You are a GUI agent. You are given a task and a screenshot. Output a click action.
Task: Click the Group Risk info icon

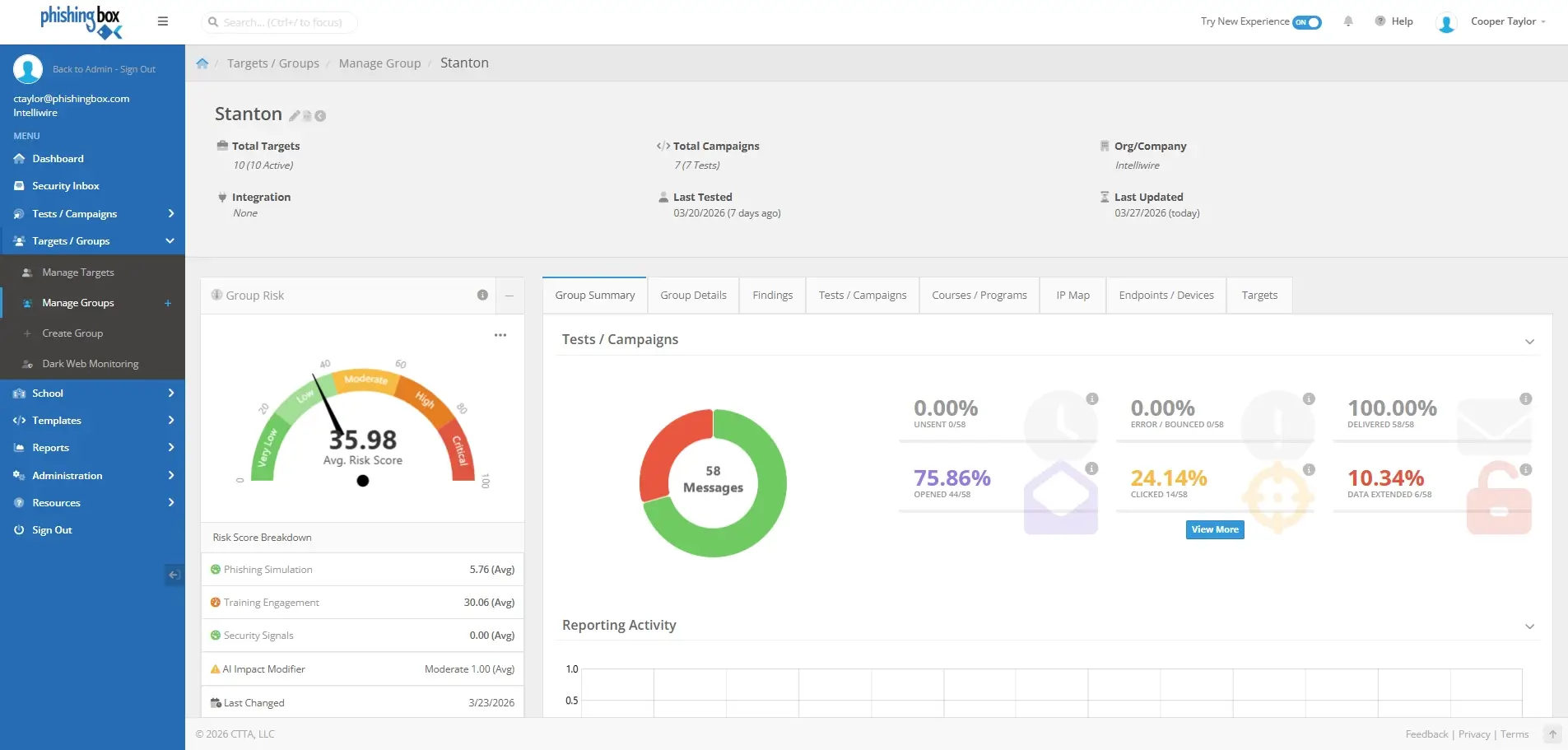[x=482, y=296]
